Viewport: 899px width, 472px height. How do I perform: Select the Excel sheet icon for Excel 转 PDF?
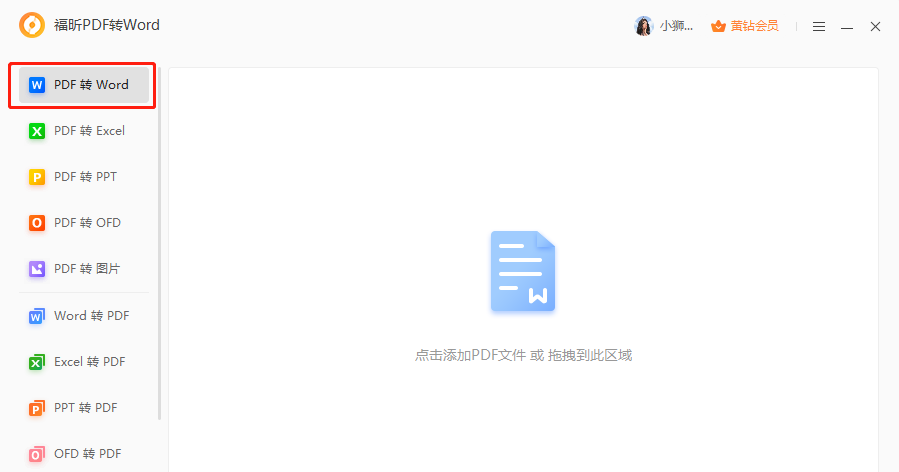coord(37,362)
